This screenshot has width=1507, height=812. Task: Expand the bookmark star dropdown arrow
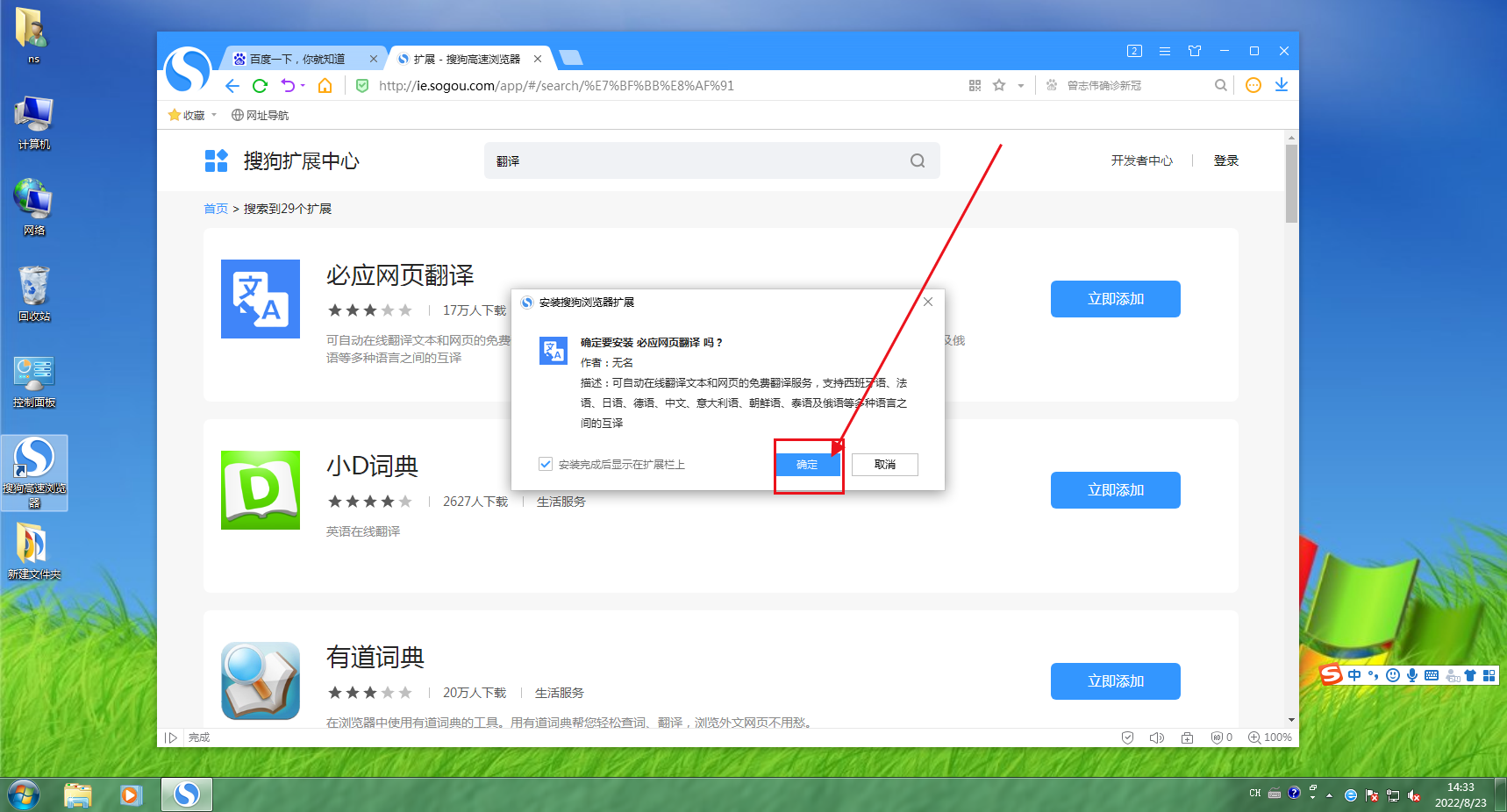pyautogui.click(x=1020, y=86)
